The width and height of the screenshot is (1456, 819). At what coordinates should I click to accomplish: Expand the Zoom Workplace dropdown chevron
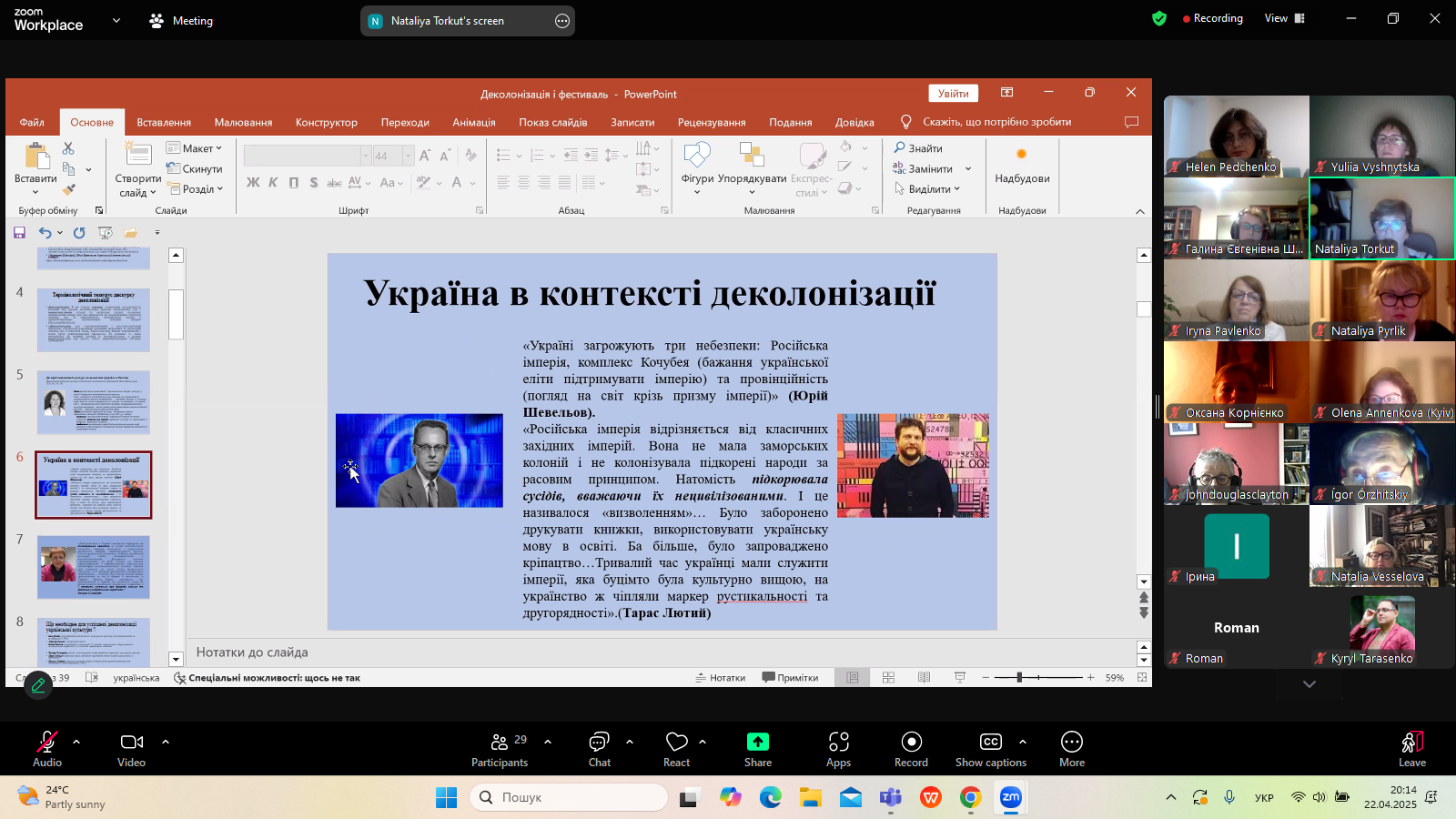tap(116, 20)
